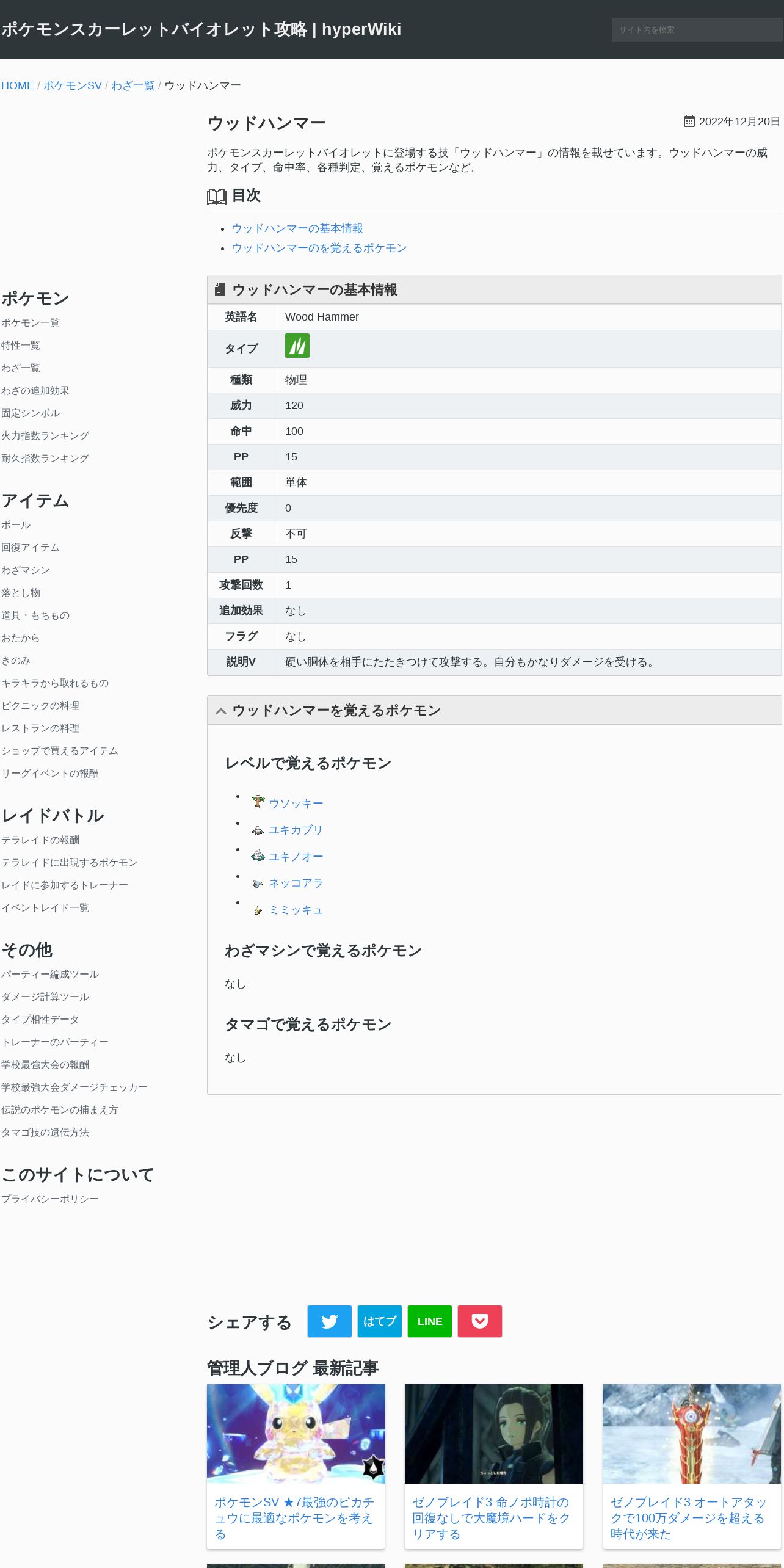Open テラレイドに出現するポケモン link
The image size is (784, 1568).
70,863
